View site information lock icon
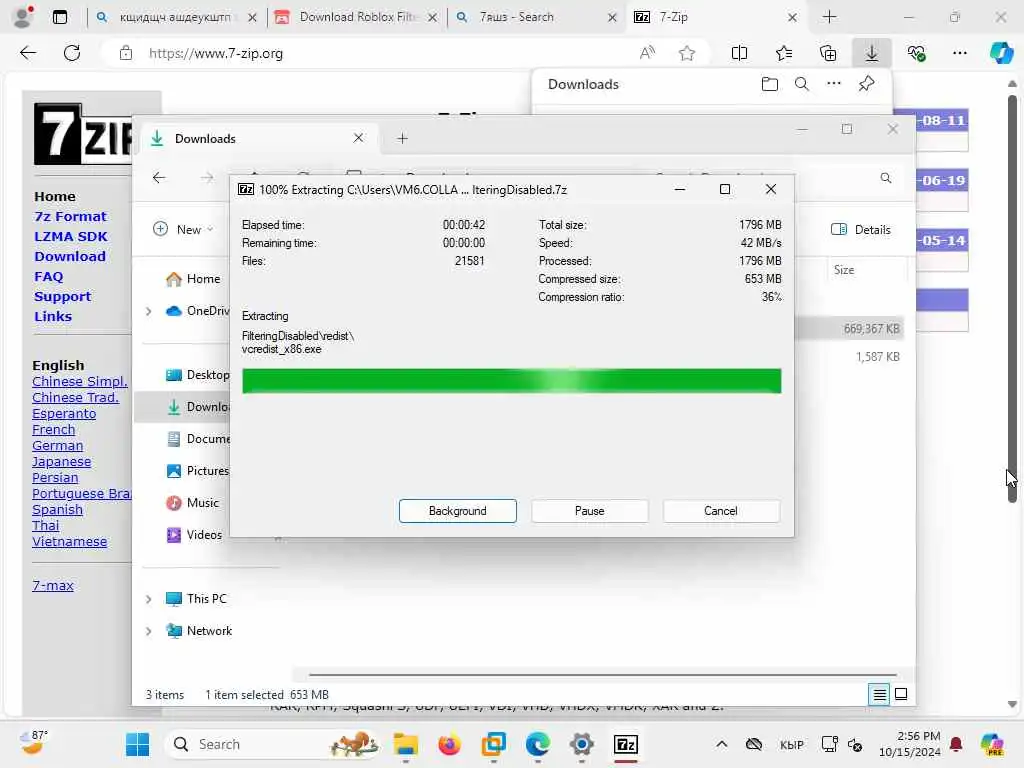This screenshot has width=1024, height=768. coord(126,53)
